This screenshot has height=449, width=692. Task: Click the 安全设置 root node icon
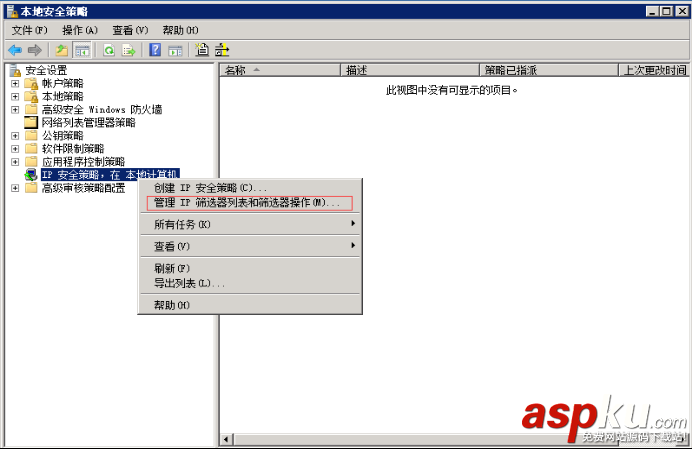click(15, 70)
